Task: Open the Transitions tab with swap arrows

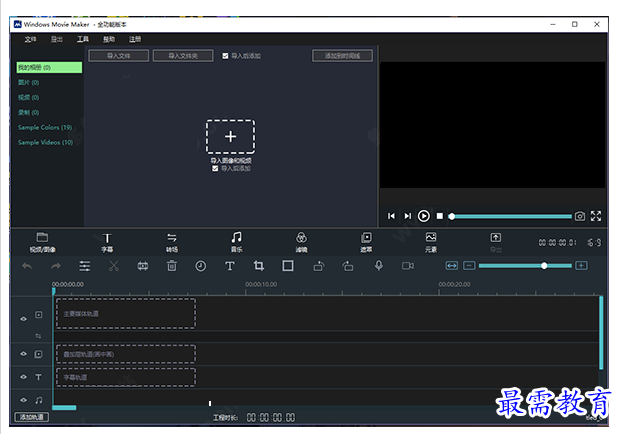Action: (x=172, y=242)
